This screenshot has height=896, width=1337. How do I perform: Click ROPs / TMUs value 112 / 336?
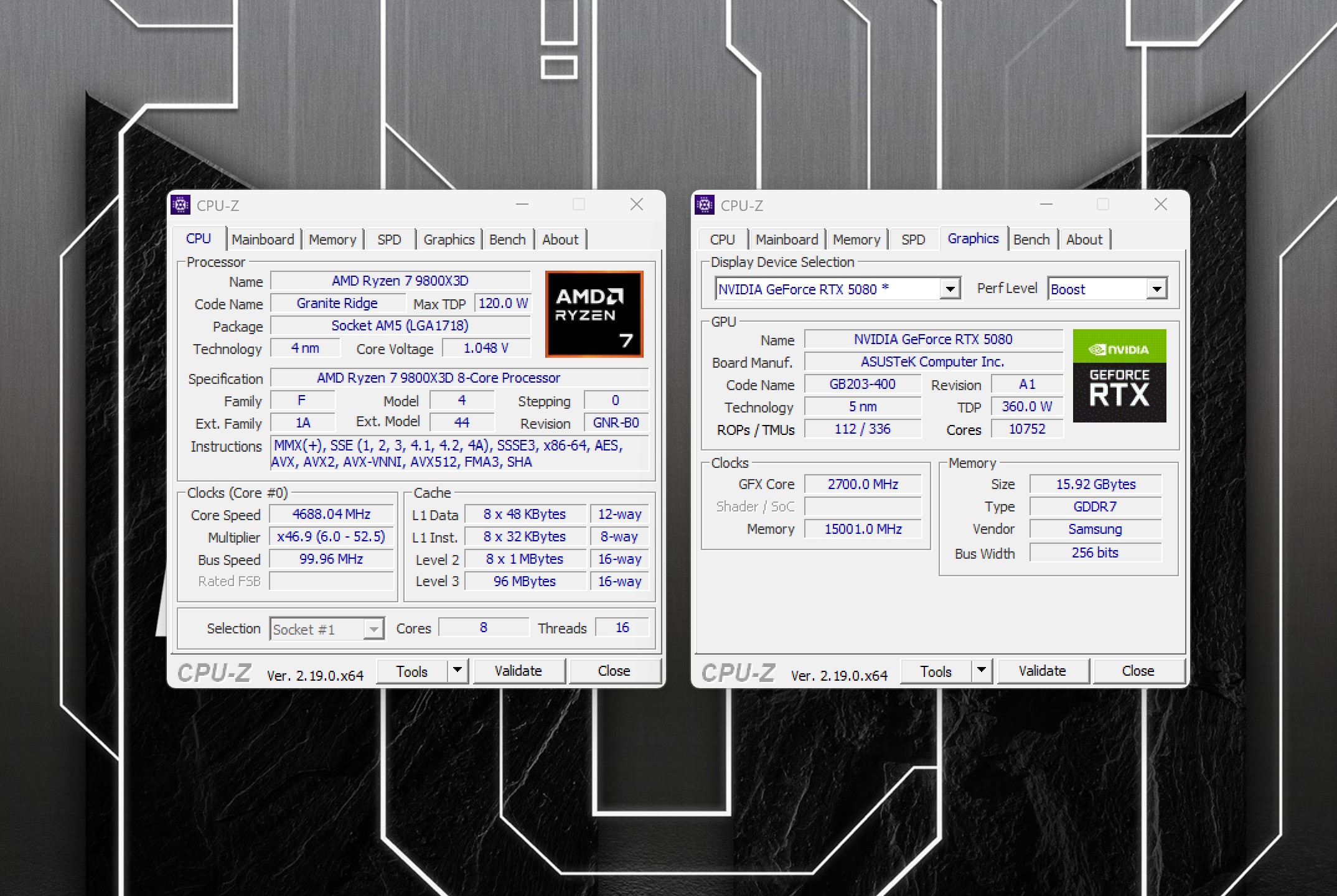tap(863, 429)
